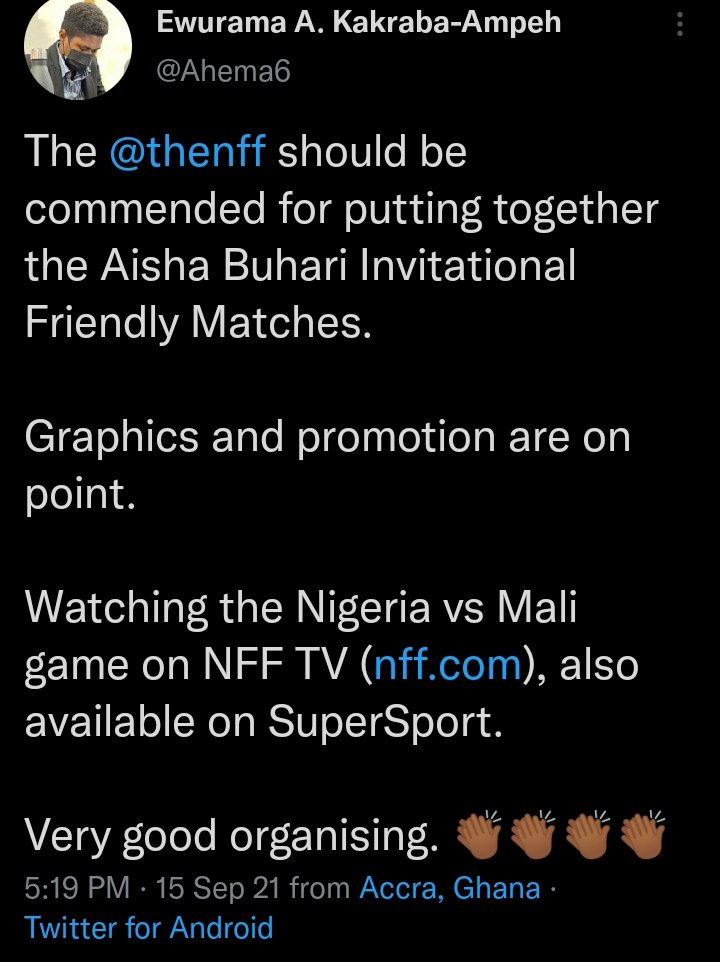720x962 pixels.
Task: Click the "Aisha Buhari Invitational" text
Action: coord(337,267)
